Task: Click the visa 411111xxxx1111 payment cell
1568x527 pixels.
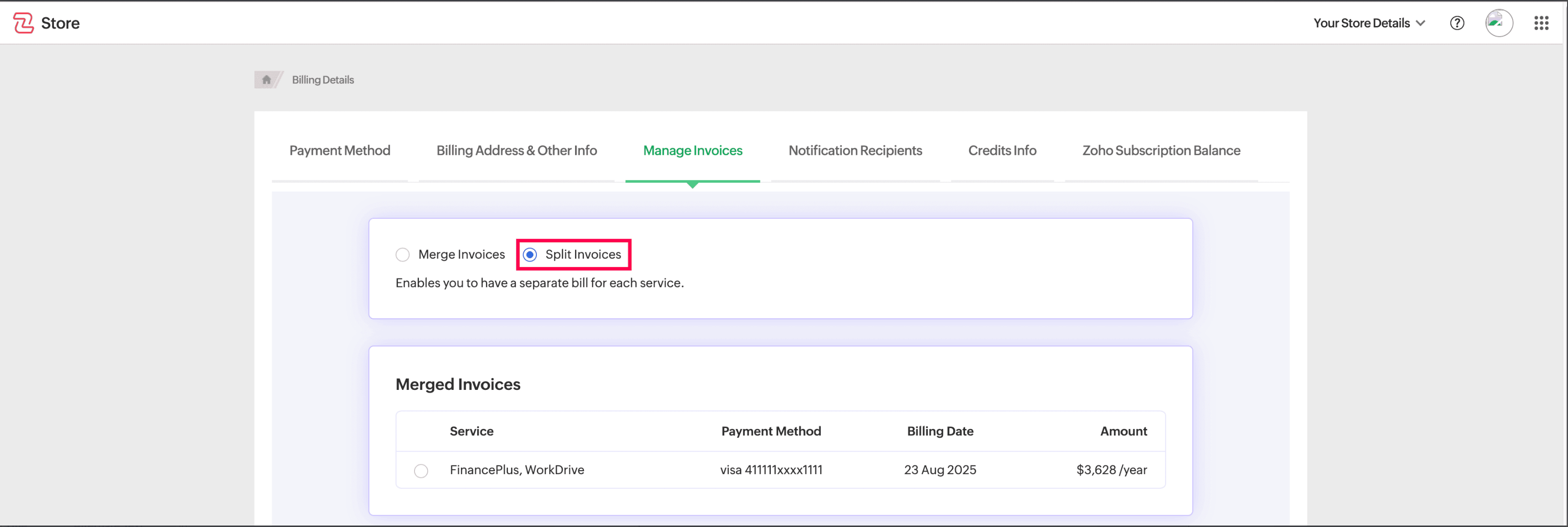Action: 771,470
